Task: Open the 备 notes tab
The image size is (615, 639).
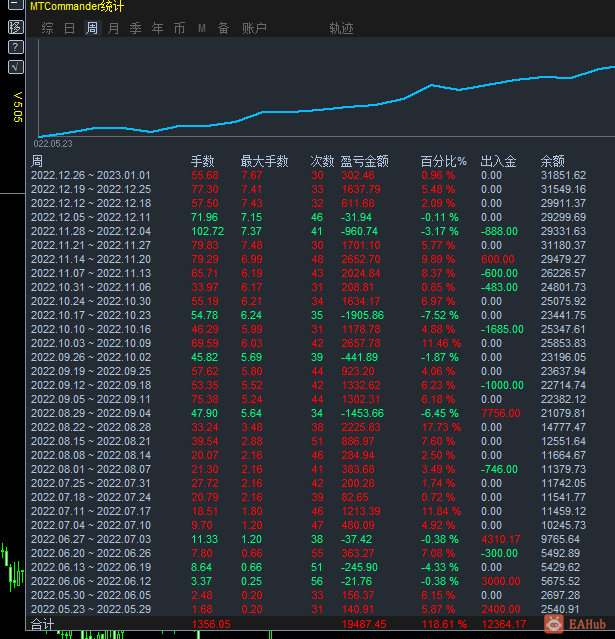Action: point(223,28)
